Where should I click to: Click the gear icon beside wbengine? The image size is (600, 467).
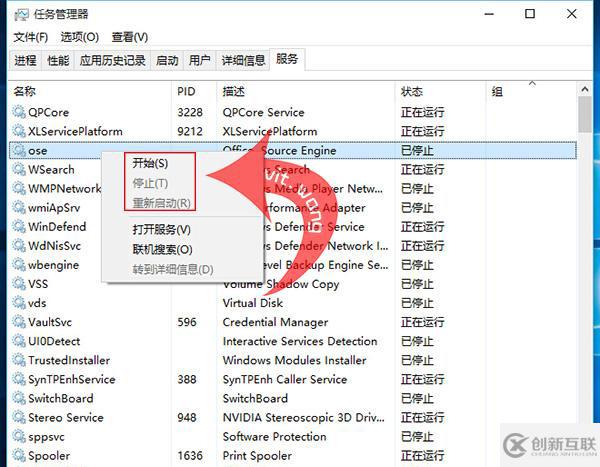(x=19, y=265)
